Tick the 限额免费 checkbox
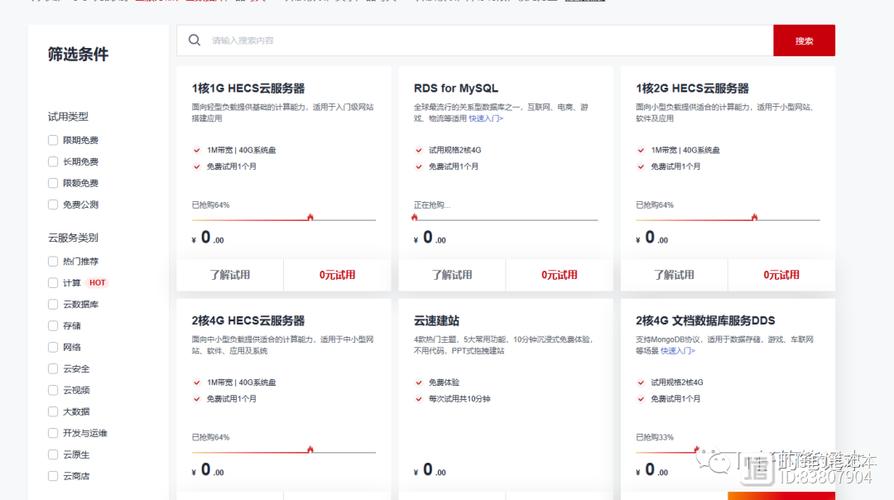Screen dimensions: 894x500 point(53,183)
